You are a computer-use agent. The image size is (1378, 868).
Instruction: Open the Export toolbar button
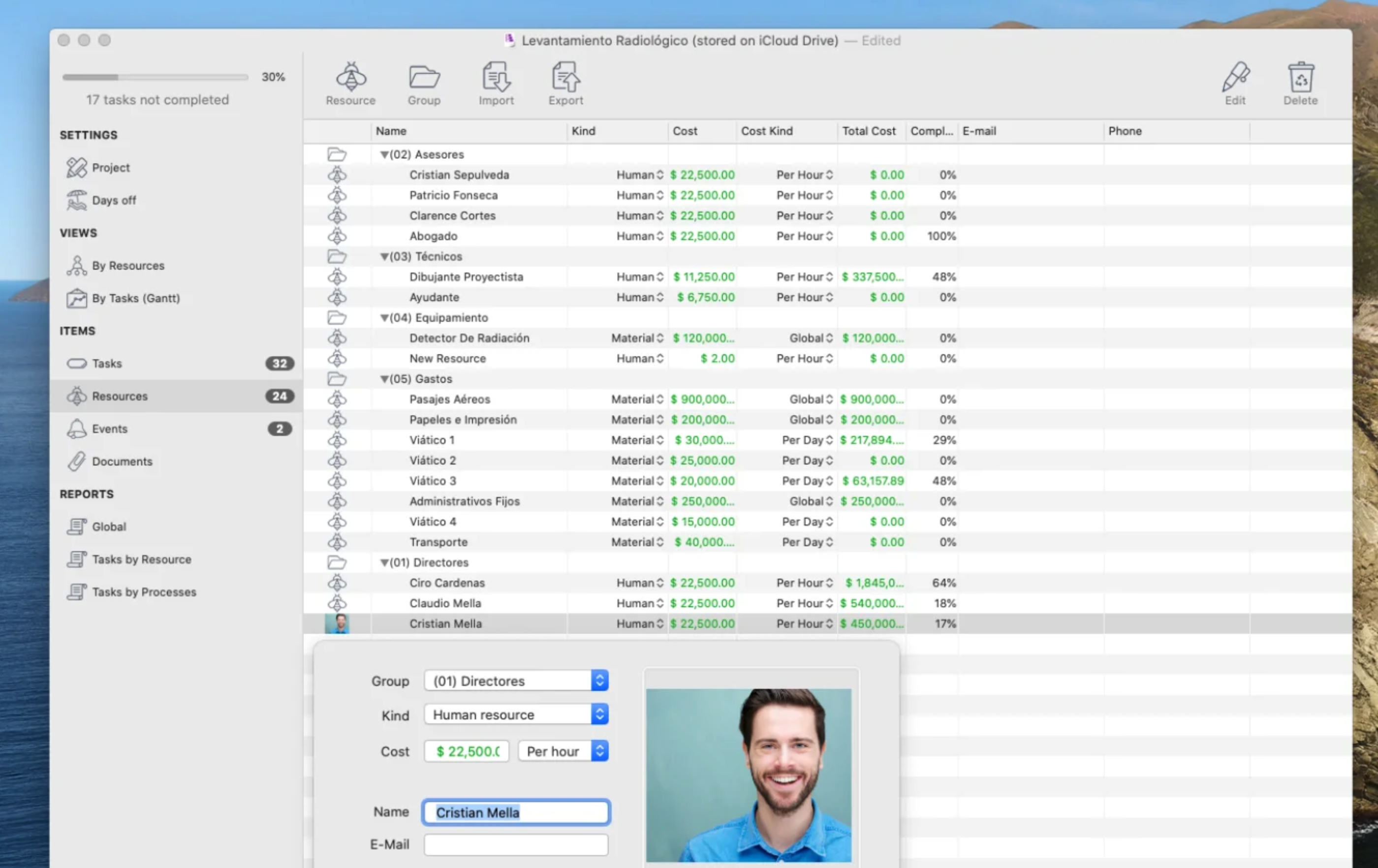(565, 84)
